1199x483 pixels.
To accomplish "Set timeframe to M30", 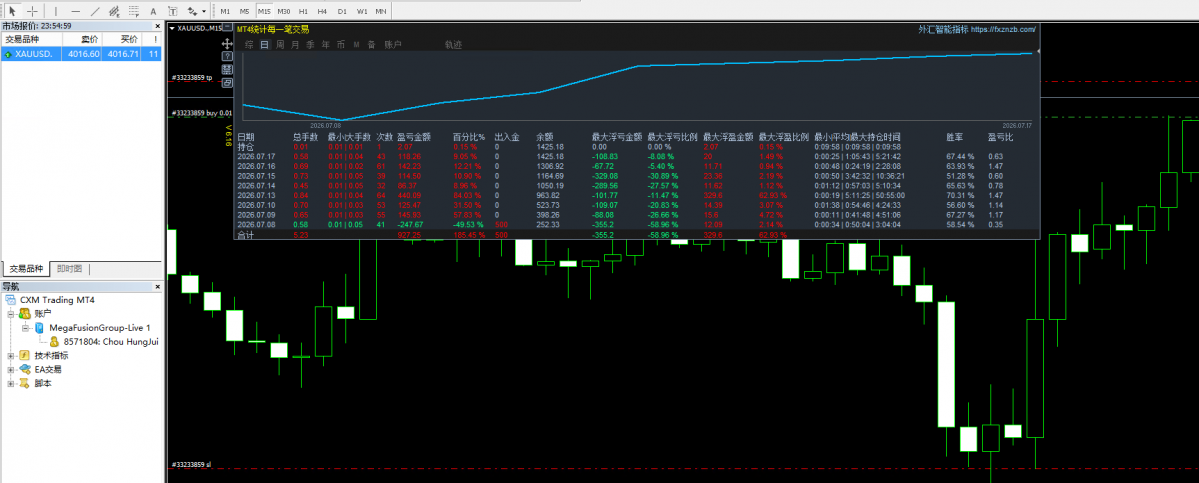I will tap(284, 11).
